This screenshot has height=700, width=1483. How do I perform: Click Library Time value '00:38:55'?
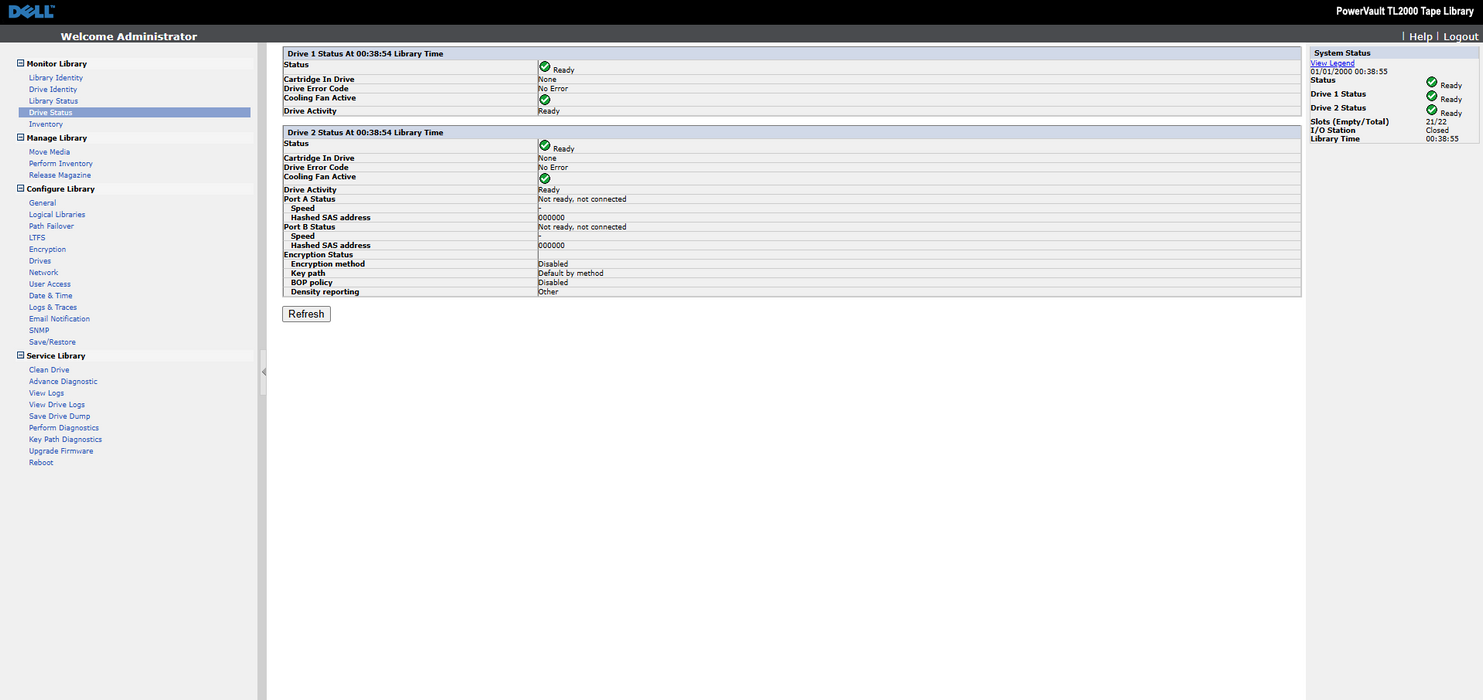click(x=1442, y=139)
